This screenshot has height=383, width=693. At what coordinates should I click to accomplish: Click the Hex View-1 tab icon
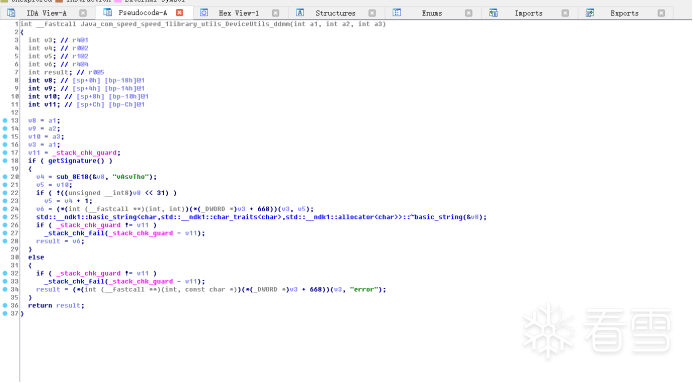(x=204, y=13)
